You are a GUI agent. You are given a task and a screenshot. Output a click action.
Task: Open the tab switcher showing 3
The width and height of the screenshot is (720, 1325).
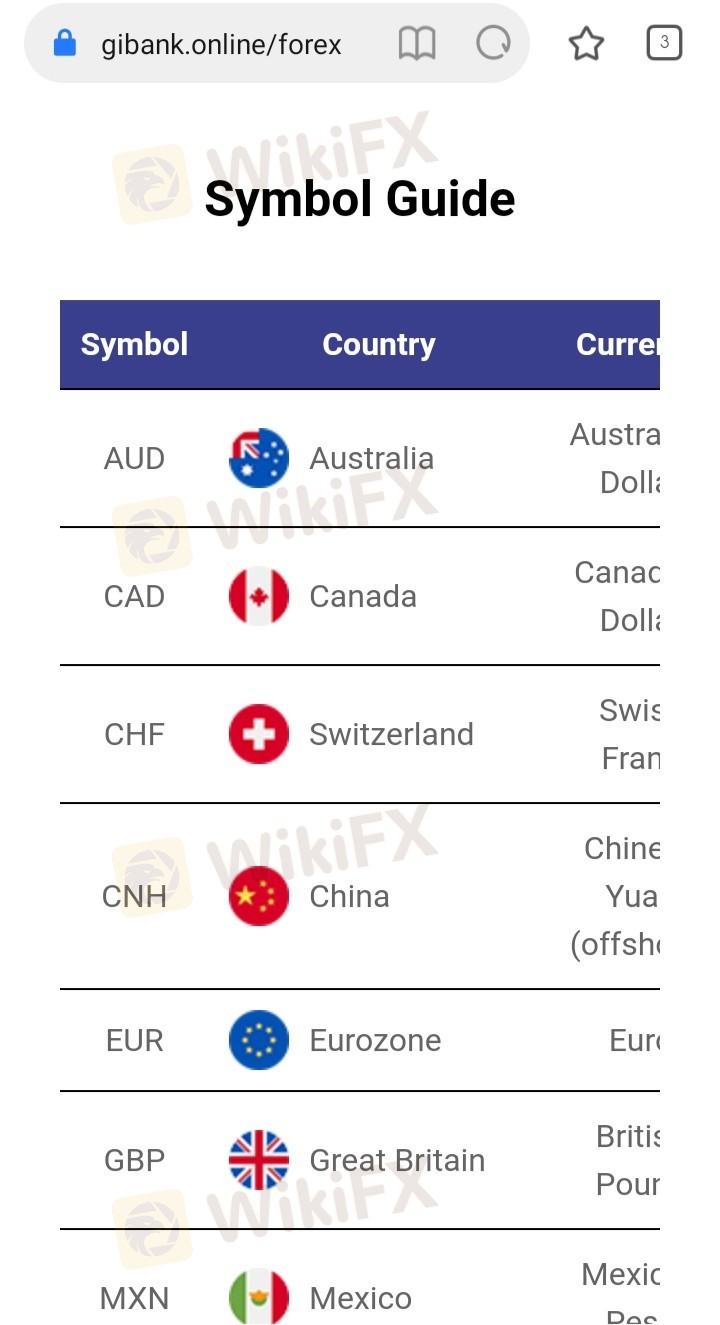pos(664,43)
